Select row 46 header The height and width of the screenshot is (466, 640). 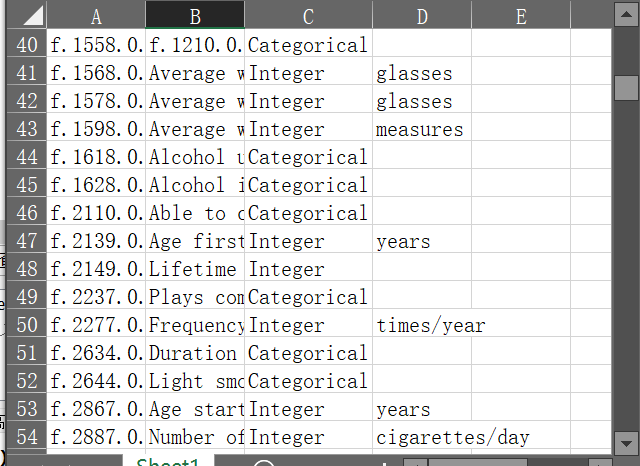tap(27, 213)
